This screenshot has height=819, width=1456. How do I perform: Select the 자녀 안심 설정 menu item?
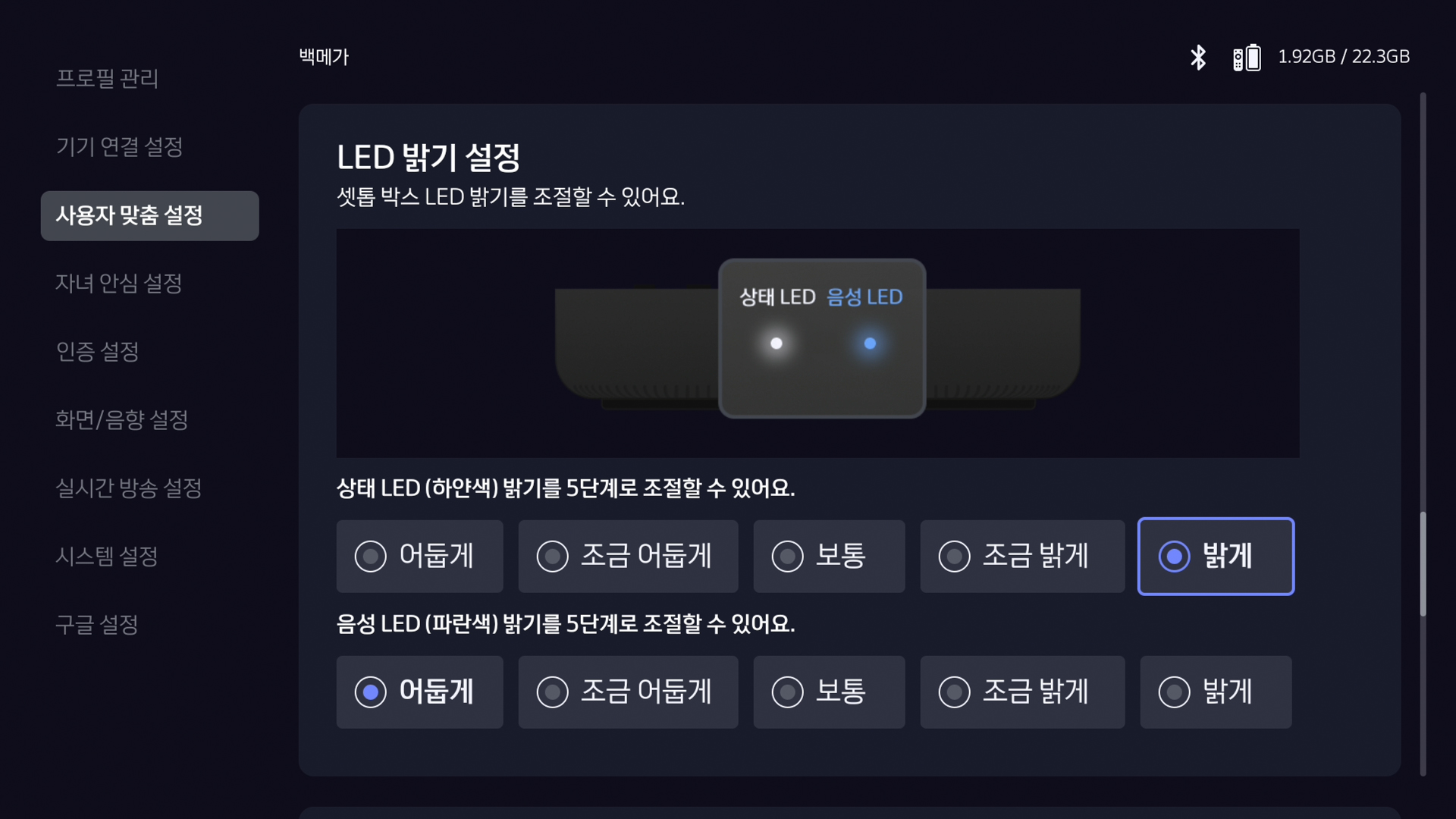click(119, 284)
